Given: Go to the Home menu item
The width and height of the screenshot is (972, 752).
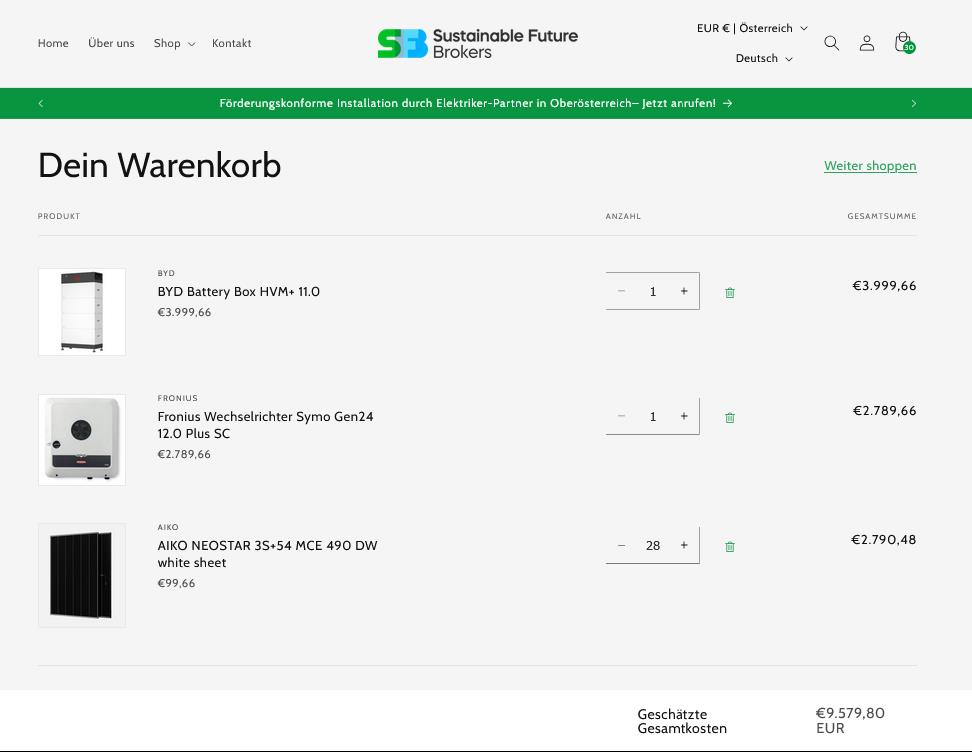Looking at the screenshot, I should coord(53,43).
